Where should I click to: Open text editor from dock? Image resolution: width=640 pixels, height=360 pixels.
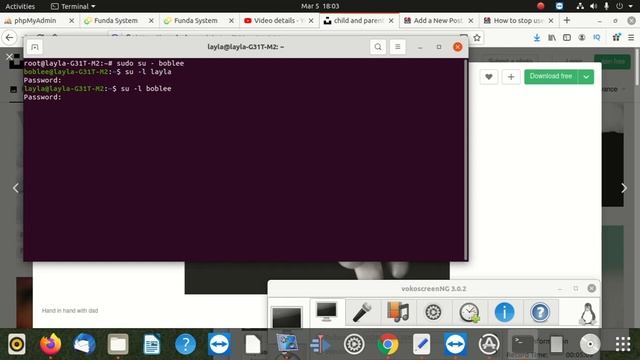coord(421,344)
